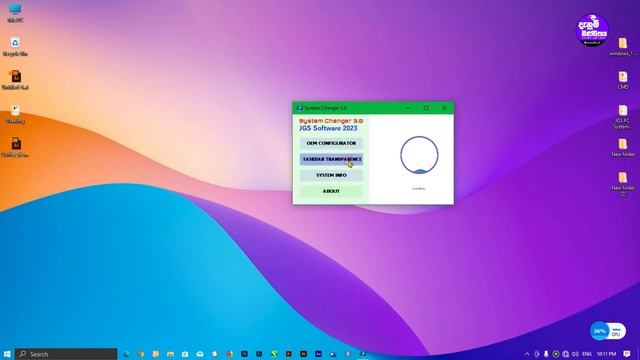Open Microsoft Store from the taskbar
The height and width of the screenshot is (360, 640).
point(185,354)
